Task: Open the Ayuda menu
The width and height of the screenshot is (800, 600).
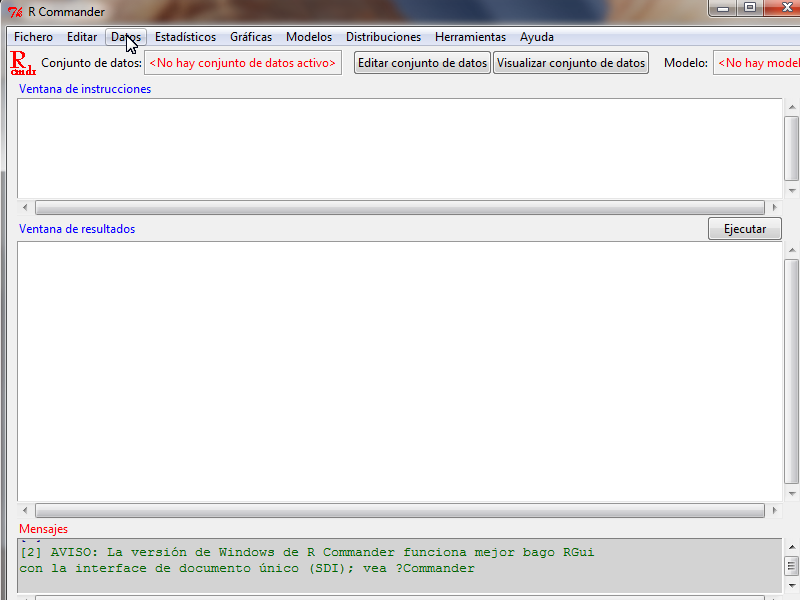Action: (537, 37)
